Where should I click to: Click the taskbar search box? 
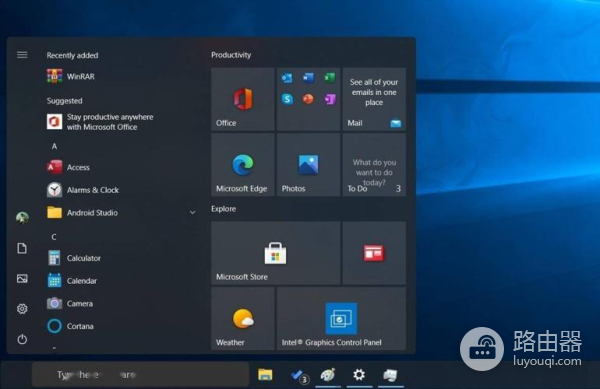pos(140,374)
